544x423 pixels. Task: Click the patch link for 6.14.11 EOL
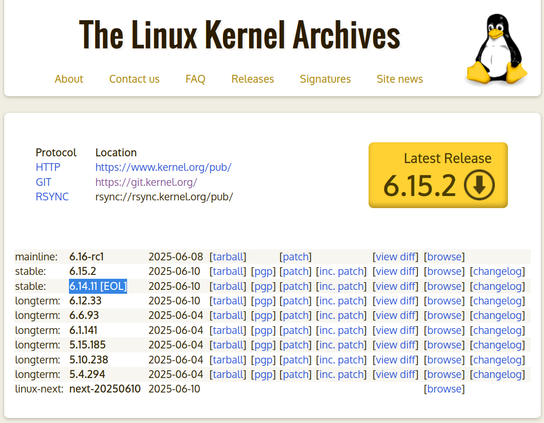pos(295,286)
